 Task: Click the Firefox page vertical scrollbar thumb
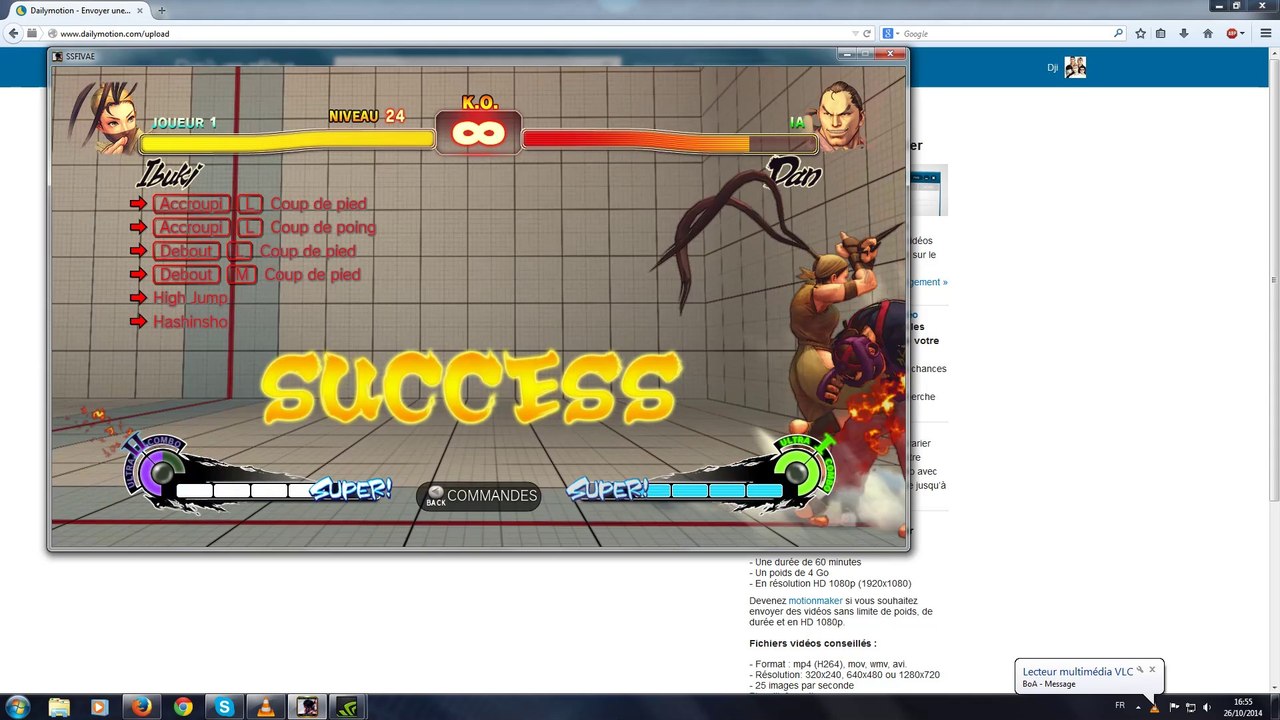click(x=1272, y=280)
